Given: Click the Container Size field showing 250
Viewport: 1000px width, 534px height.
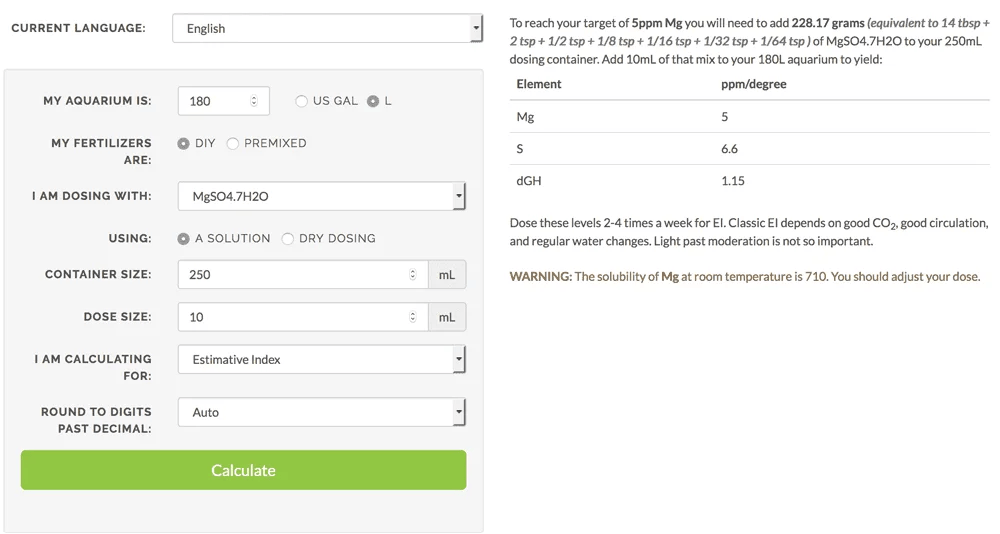Looking at the screenshot, I should tap(303, 274).
